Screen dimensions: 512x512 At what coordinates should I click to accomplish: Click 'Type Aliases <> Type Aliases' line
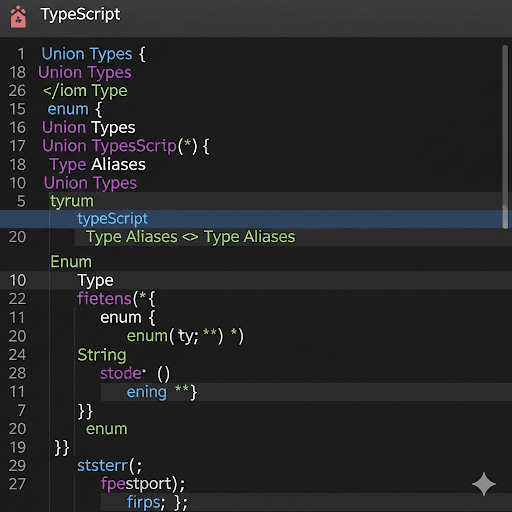point(191,237)
